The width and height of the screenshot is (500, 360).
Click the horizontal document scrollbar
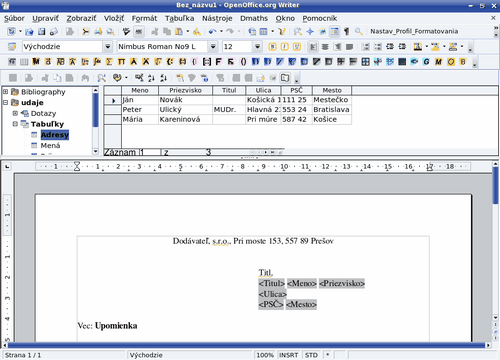pos(247,345)
